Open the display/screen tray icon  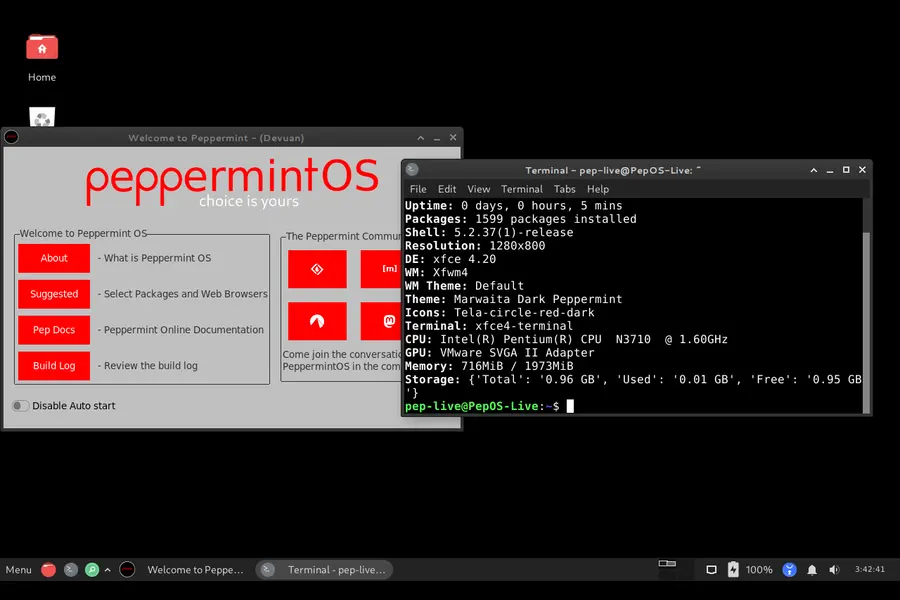click(x=711, y=570)
